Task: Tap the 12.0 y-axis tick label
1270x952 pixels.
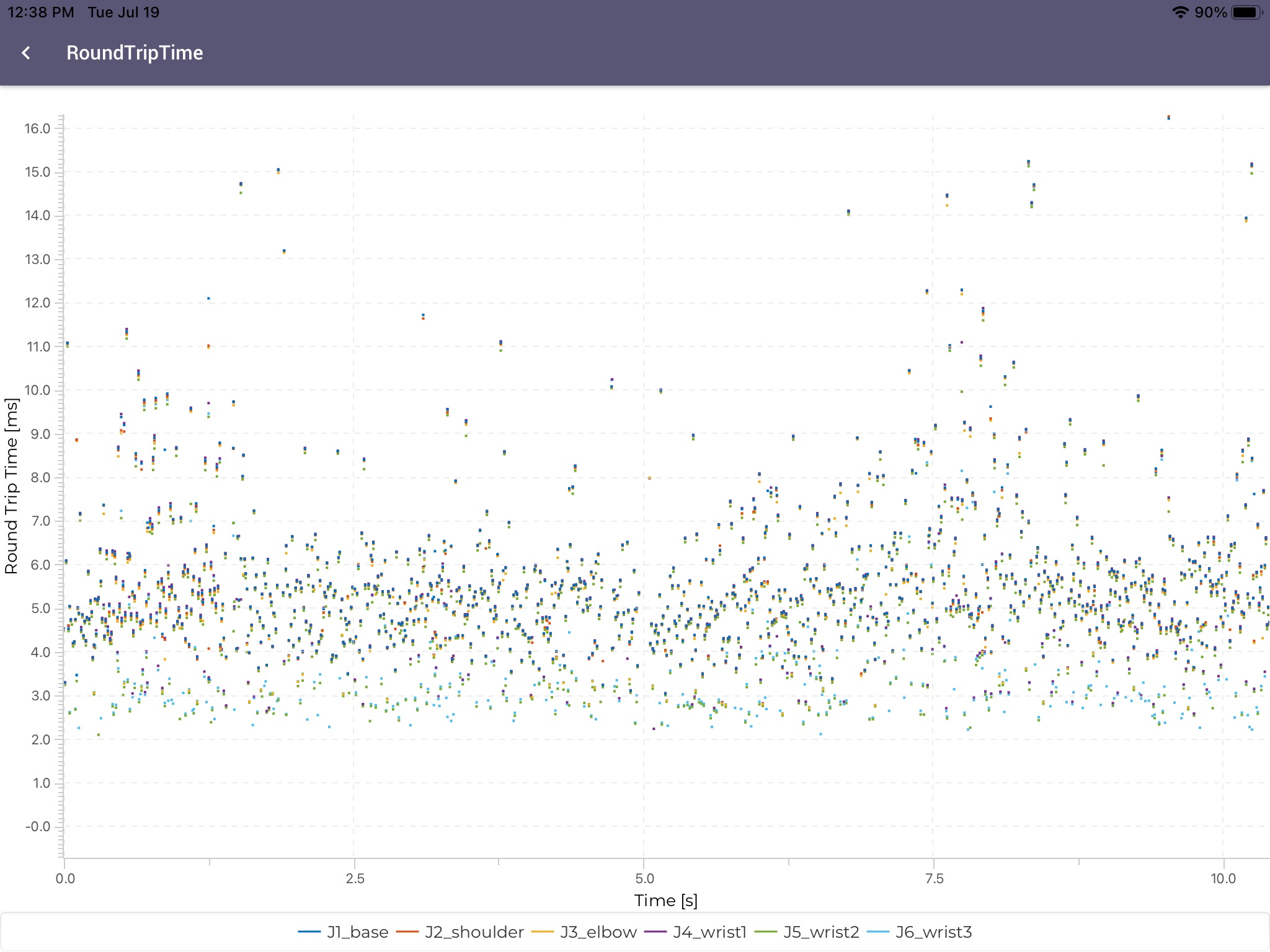Action: pos(37,303)
